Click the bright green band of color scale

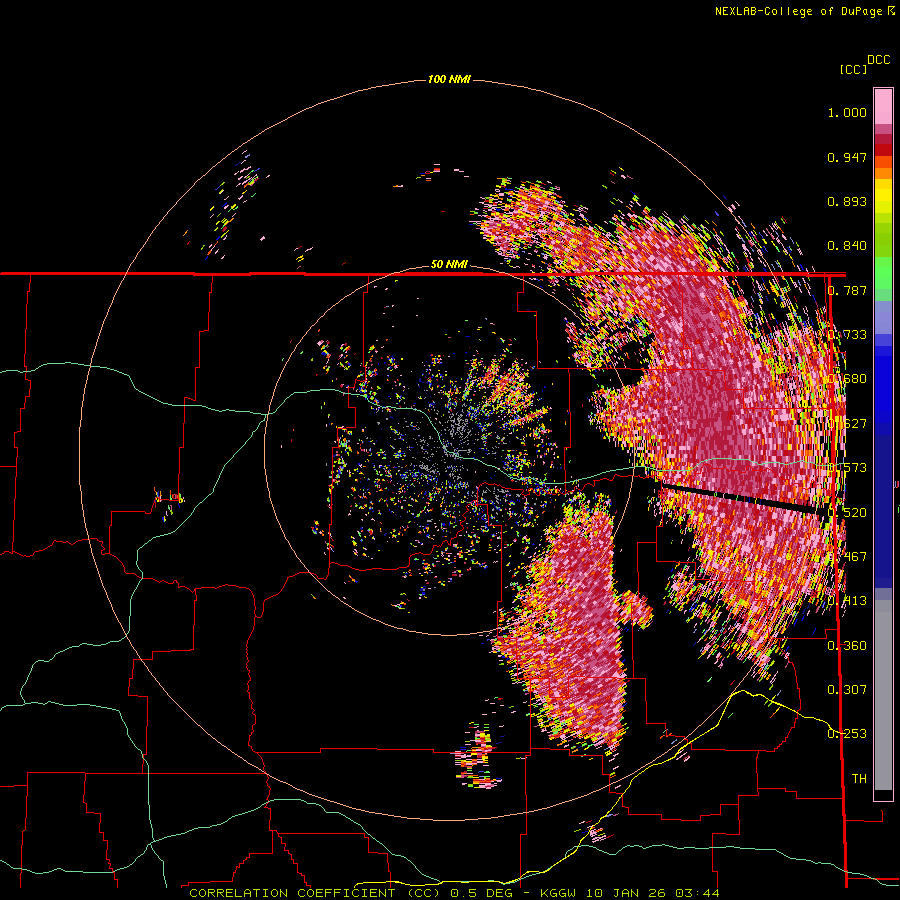(883, 273)
